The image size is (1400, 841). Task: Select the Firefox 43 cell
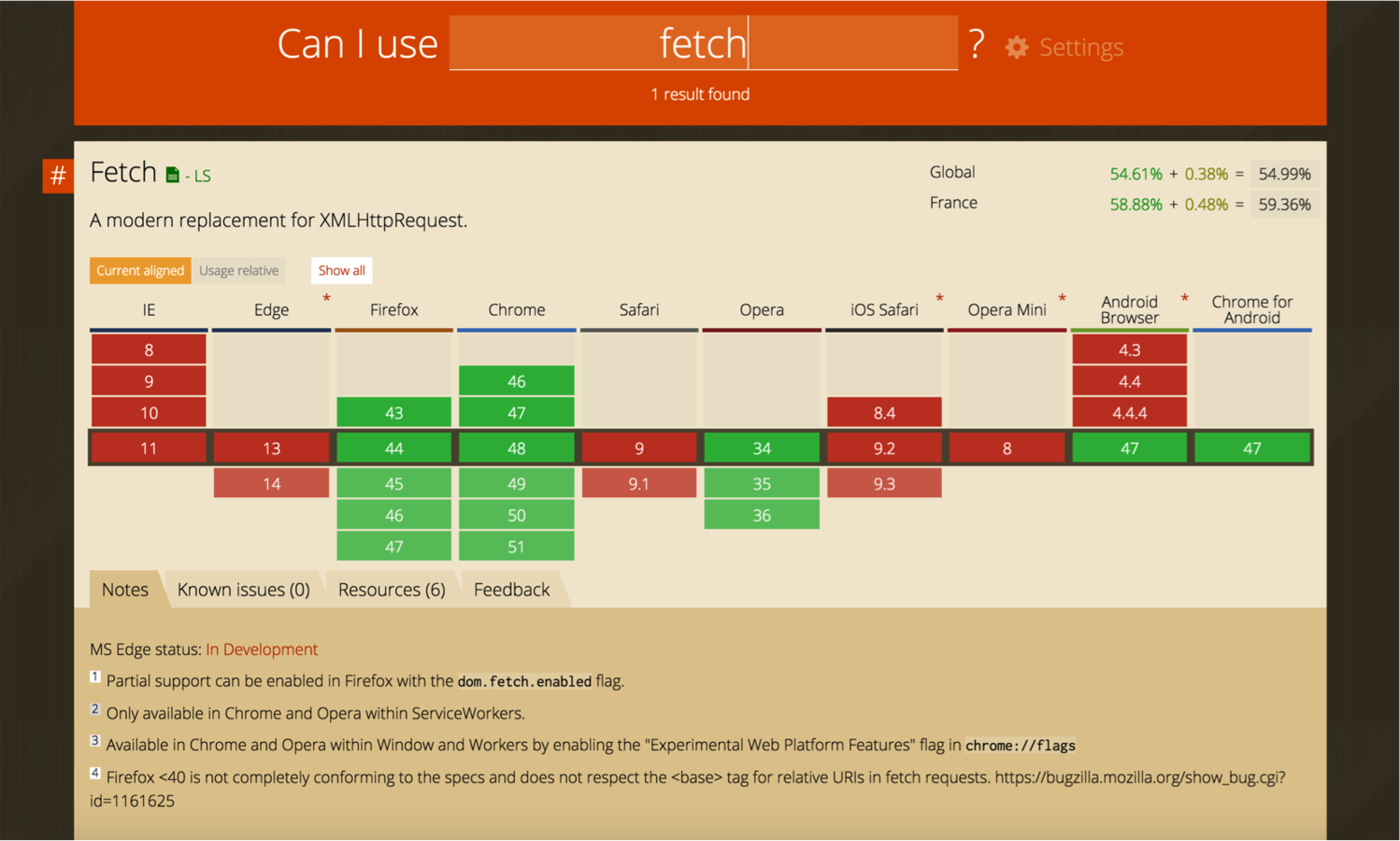coord(393,413)
